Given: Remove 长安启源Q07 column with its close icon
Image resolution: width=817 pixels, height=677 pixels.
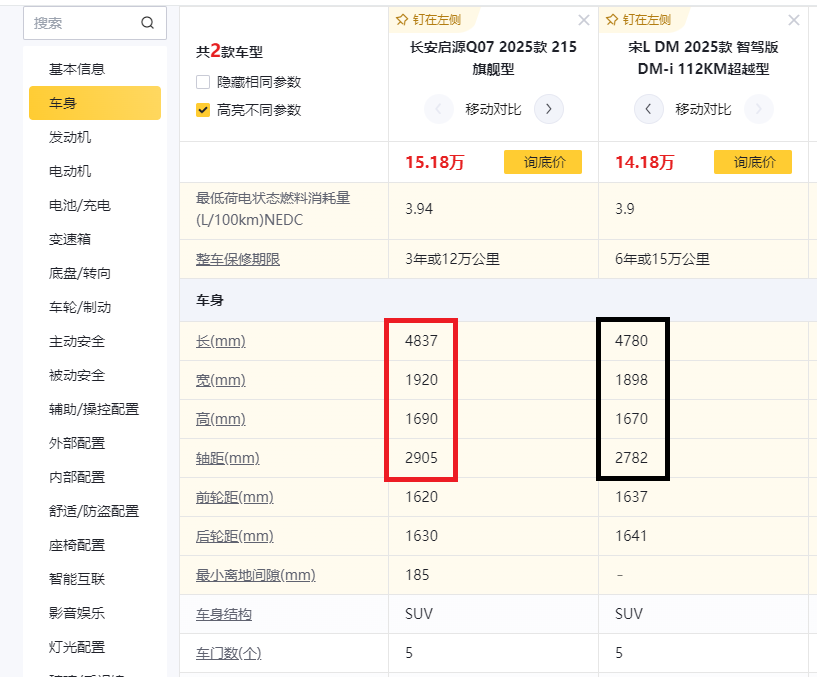Looking at the screenshot, I should pyautogui.click(x=584, y=20).
